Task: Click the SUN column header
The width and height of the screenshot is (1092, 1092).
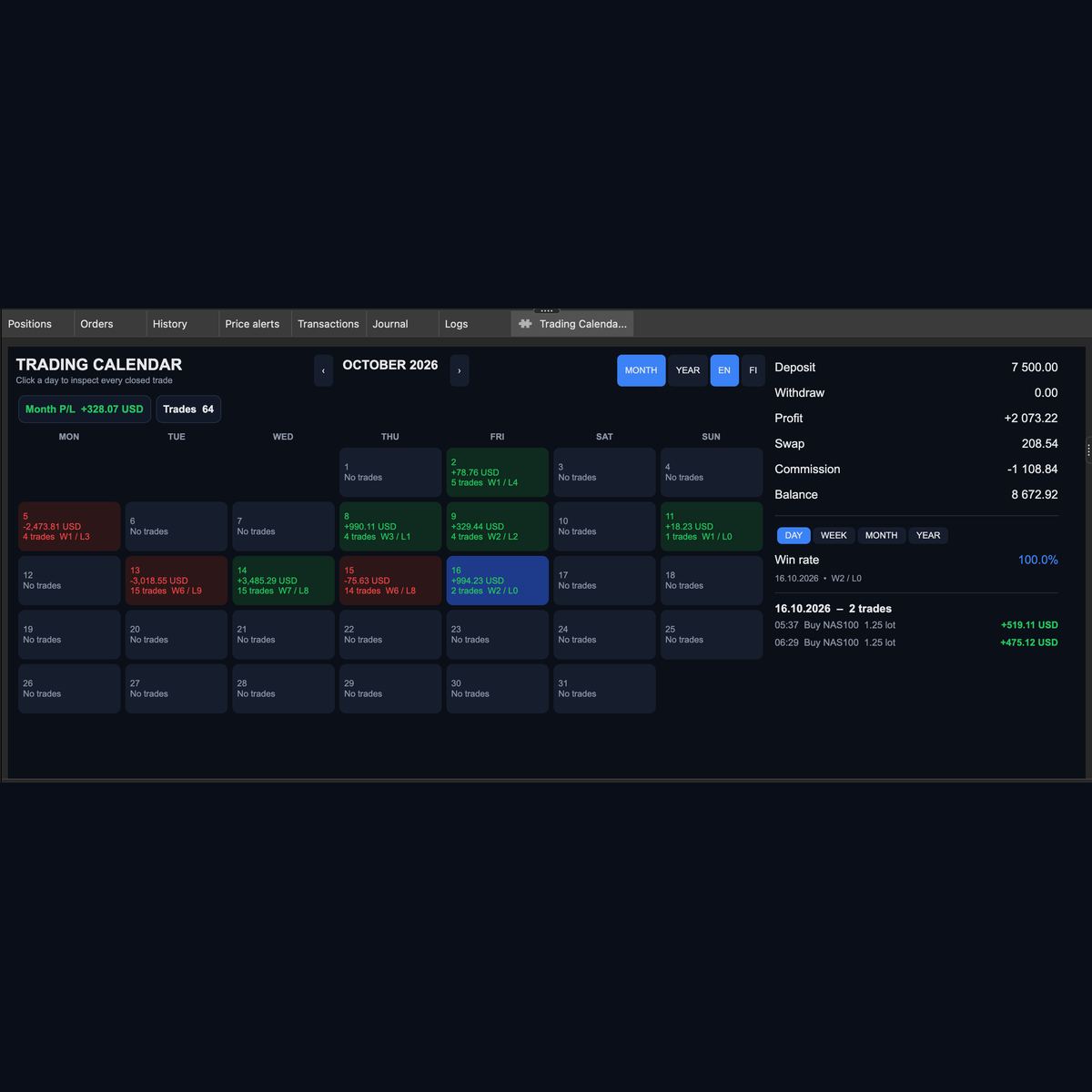Action: (x=712, y=437)
